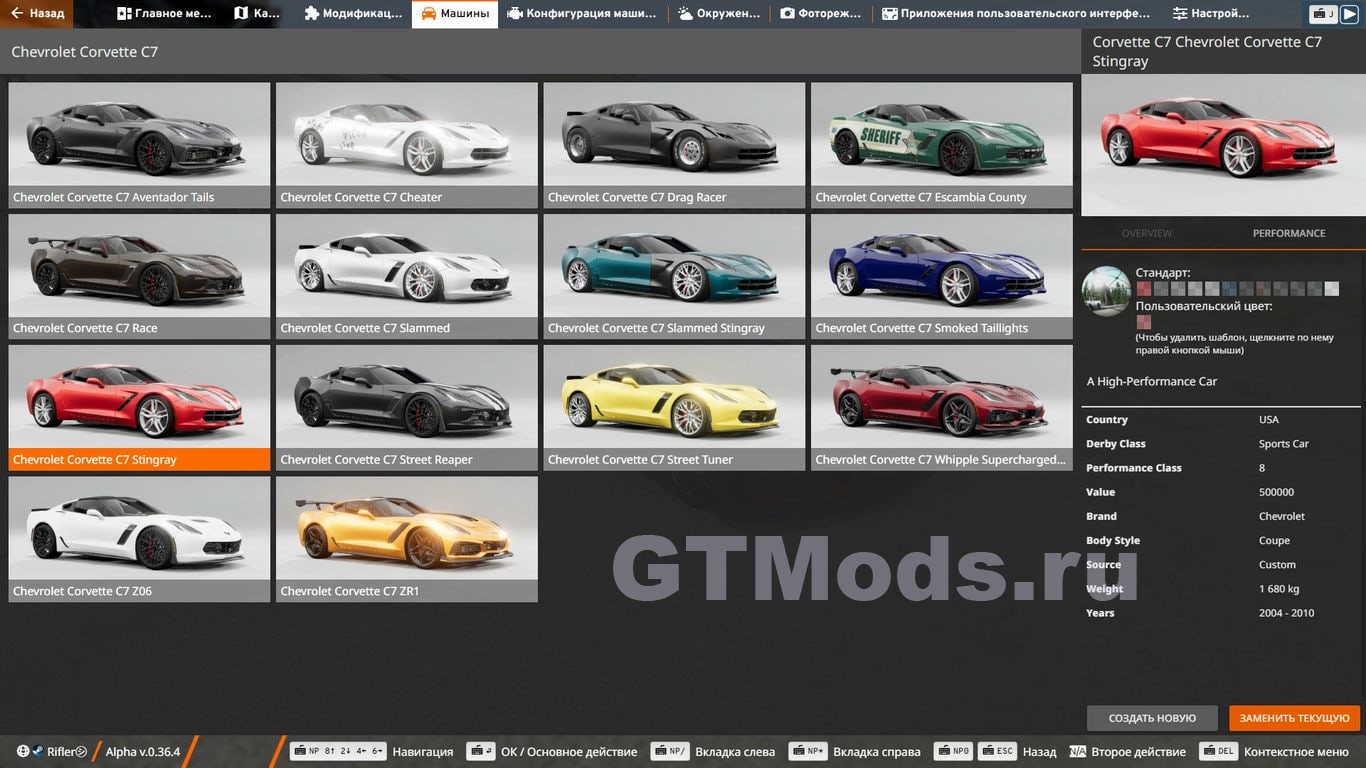1366x768 pixels.
Task: Click the СОЗДАТЬ НОВУЮ button
Action: [1152, 718]
